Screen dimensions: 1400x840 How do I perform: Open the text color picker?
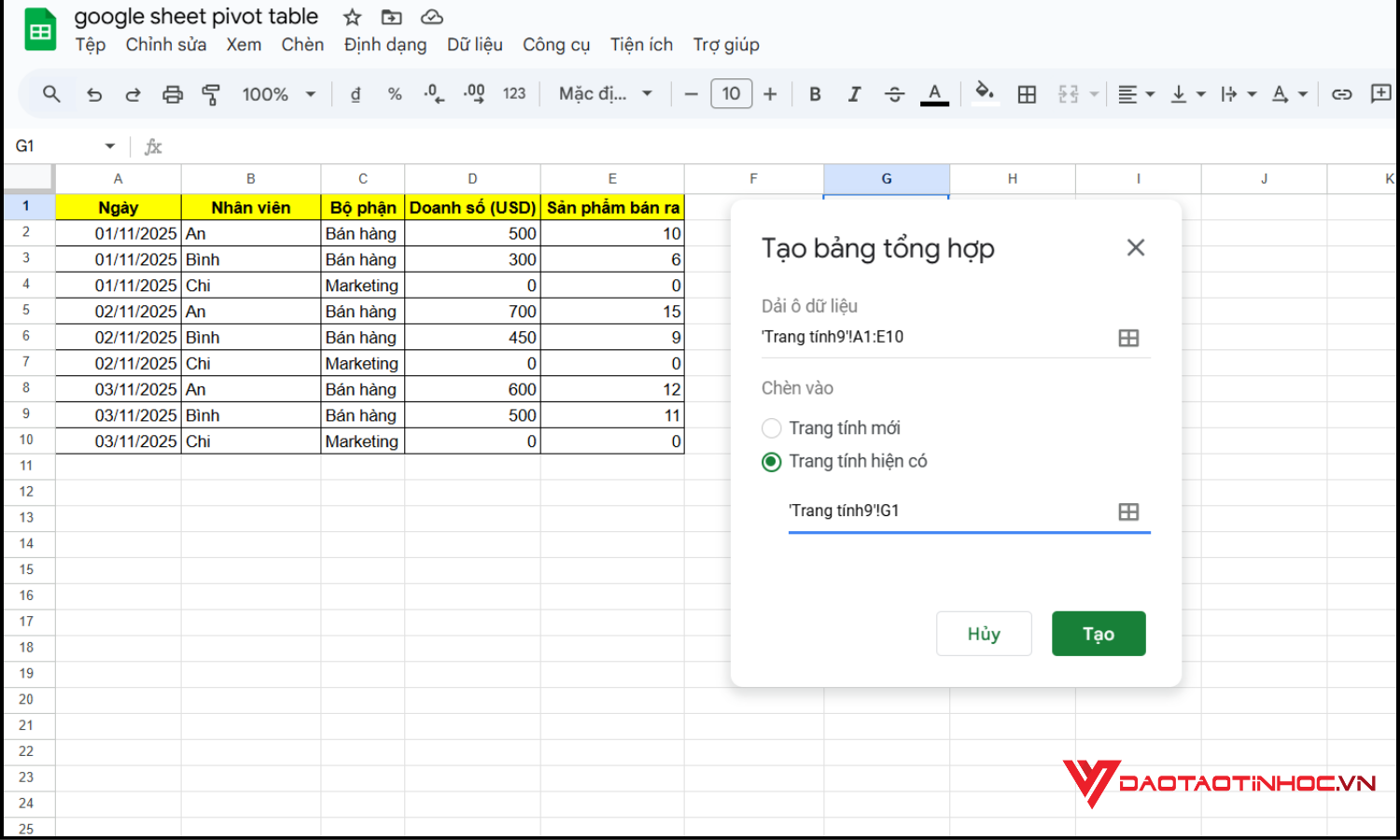pyautogui.click(x=934, y=93)
